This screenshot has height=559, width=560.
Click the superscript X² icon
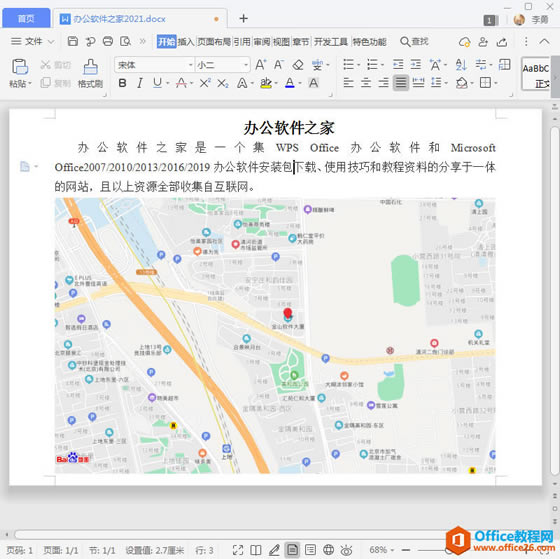coord(205,83)
